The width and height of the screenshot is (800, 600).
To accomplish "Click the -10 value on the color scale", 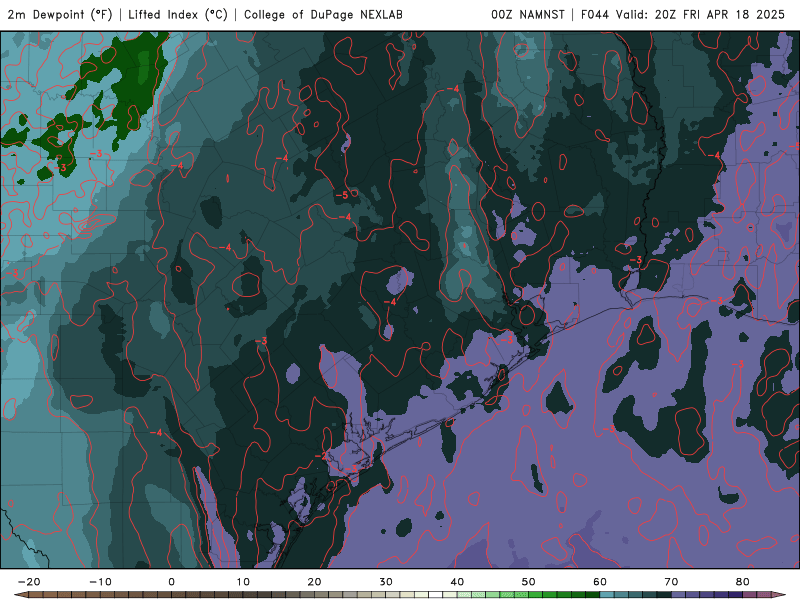I will pos(100,582).
